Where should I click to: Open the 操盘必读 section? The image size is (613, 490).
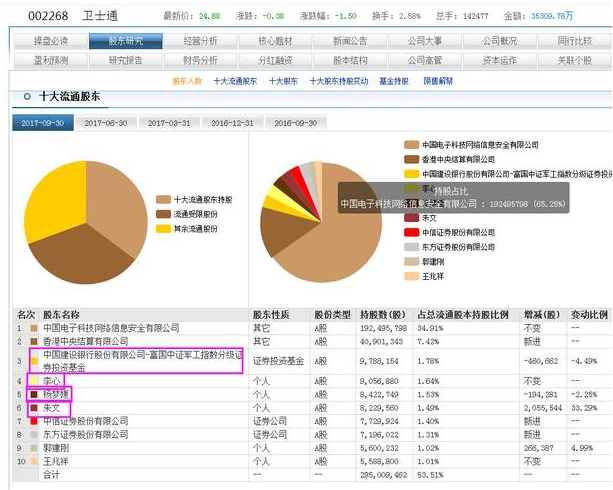point(51,41)
